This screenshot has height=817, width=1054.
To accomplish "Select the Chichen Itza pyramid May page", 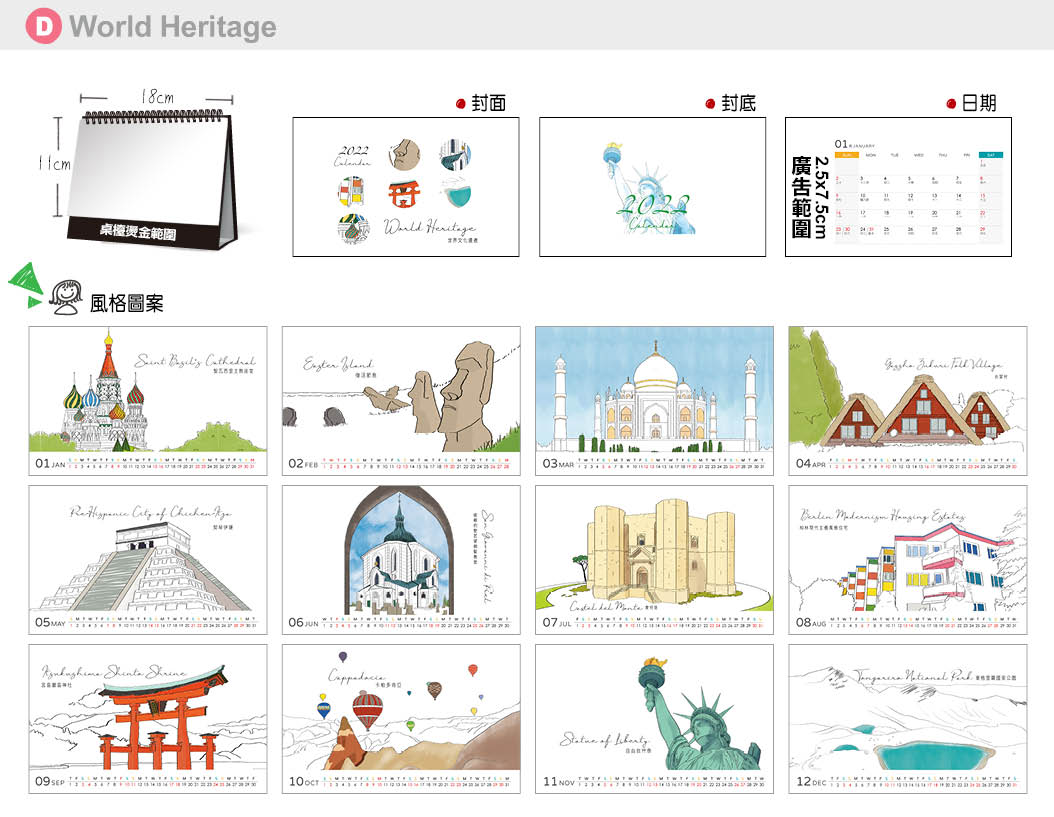I will pyautogui.click(x=148, y=559).
